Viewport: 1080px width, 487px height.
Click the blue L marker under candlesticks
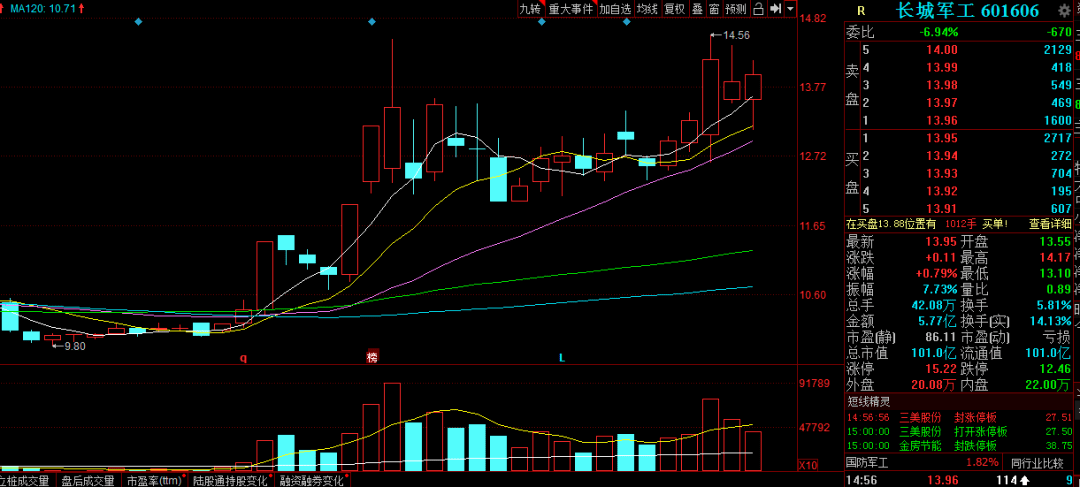pyautogui.click(x=562, y=358)
